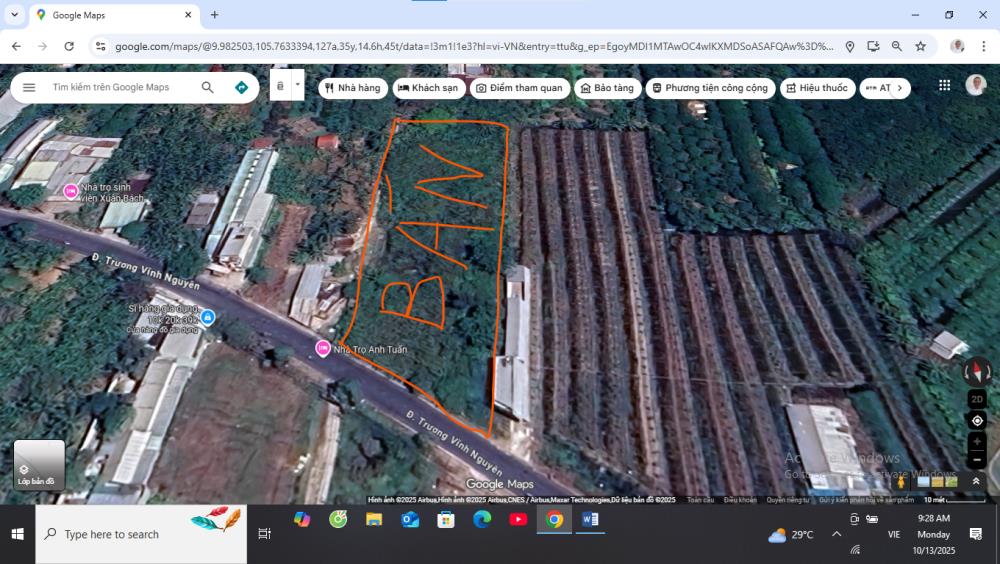This screenshot has height=564, width=1000.
Task: Click the Chrome address bar URL
Action: click(x=473, y=46)
